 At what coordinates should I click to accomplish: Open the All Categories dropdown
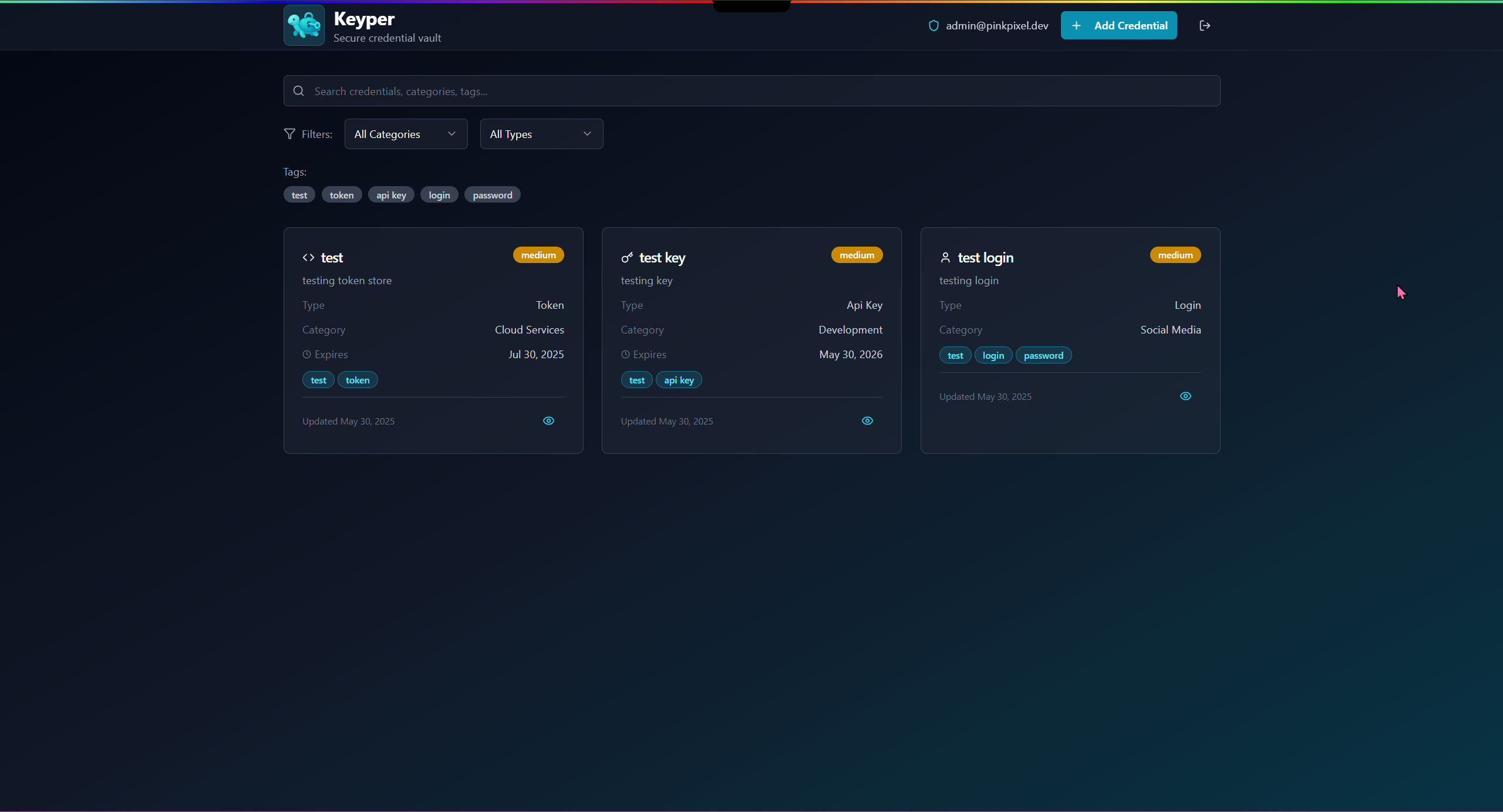pos(406,134)
